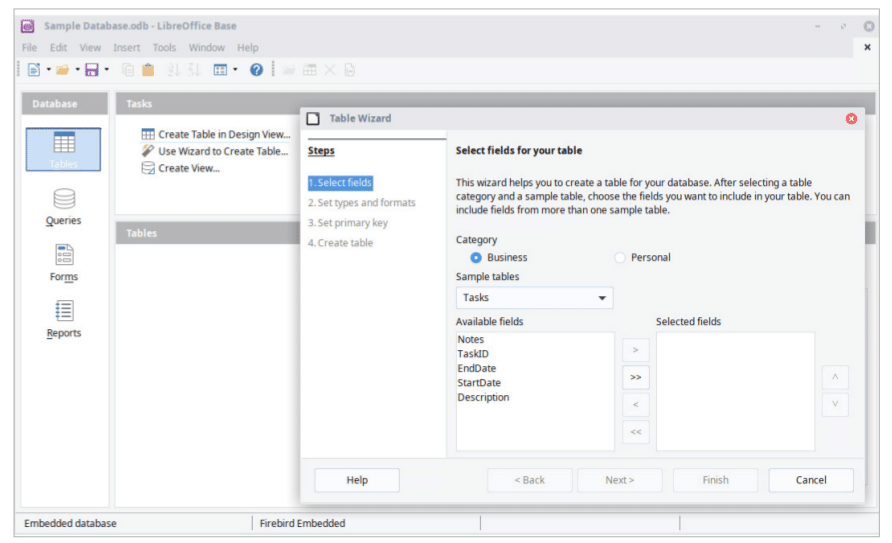
Task: Open LibreOffice Help via question mark icon
Action: point(256,70)
